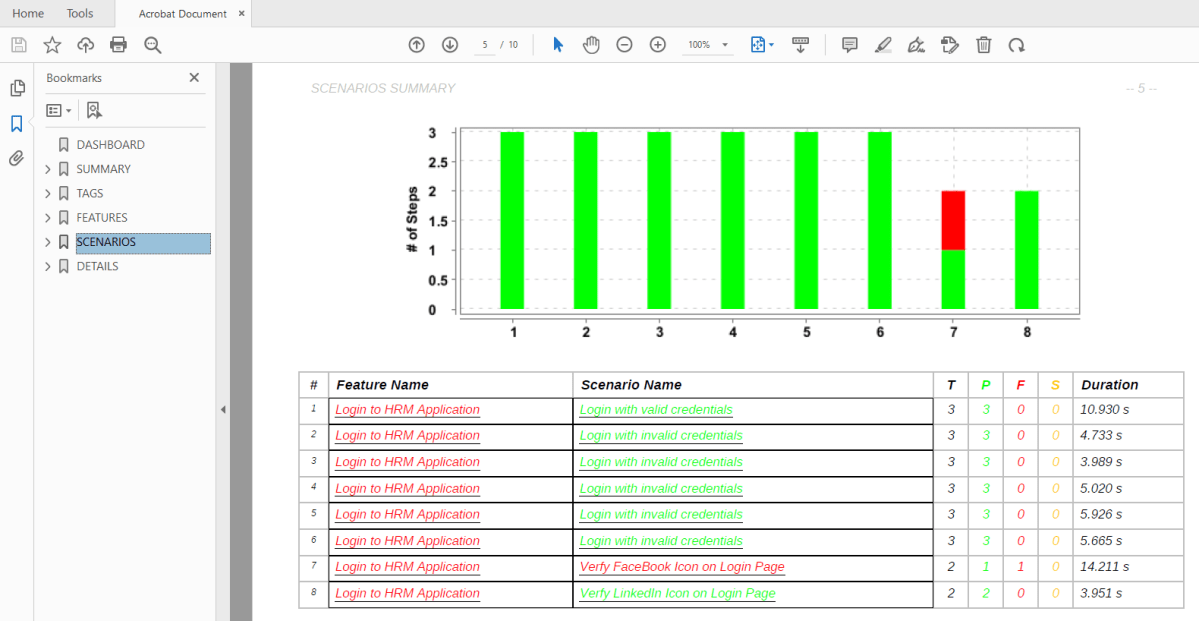Screen dimensions: 1199x621
Task: Click the Delete trash icon
Action: point(984,45)
